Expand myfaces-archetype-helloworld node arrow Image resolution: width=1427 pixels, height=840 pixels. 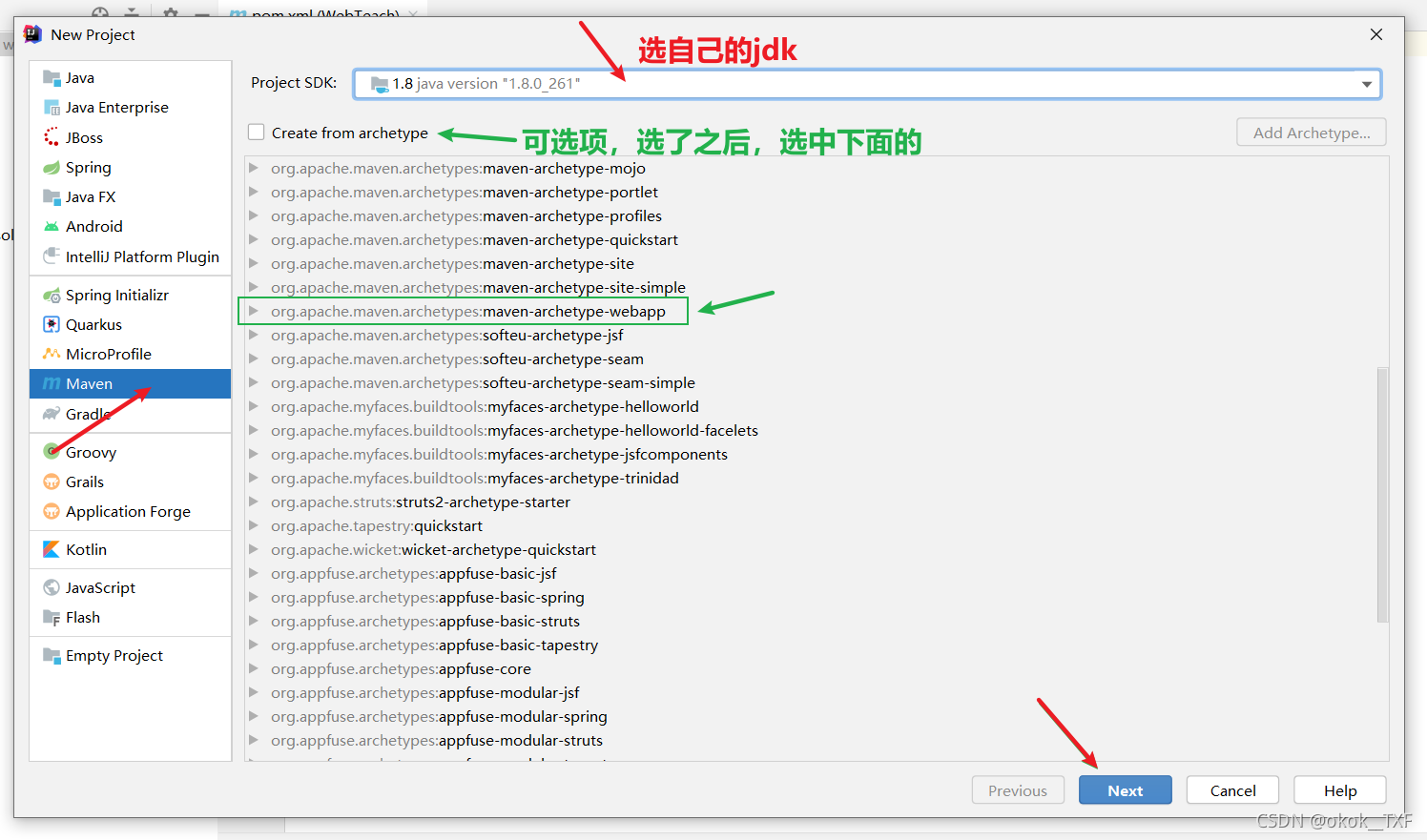point(254,407)
